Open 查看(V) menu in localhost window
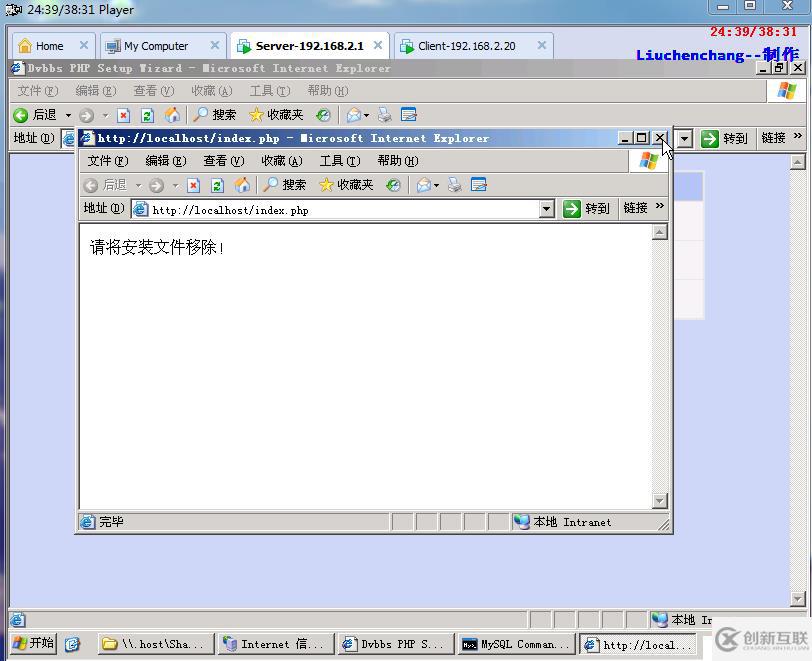This screenshot has height=661, width=812. [224, 161]
